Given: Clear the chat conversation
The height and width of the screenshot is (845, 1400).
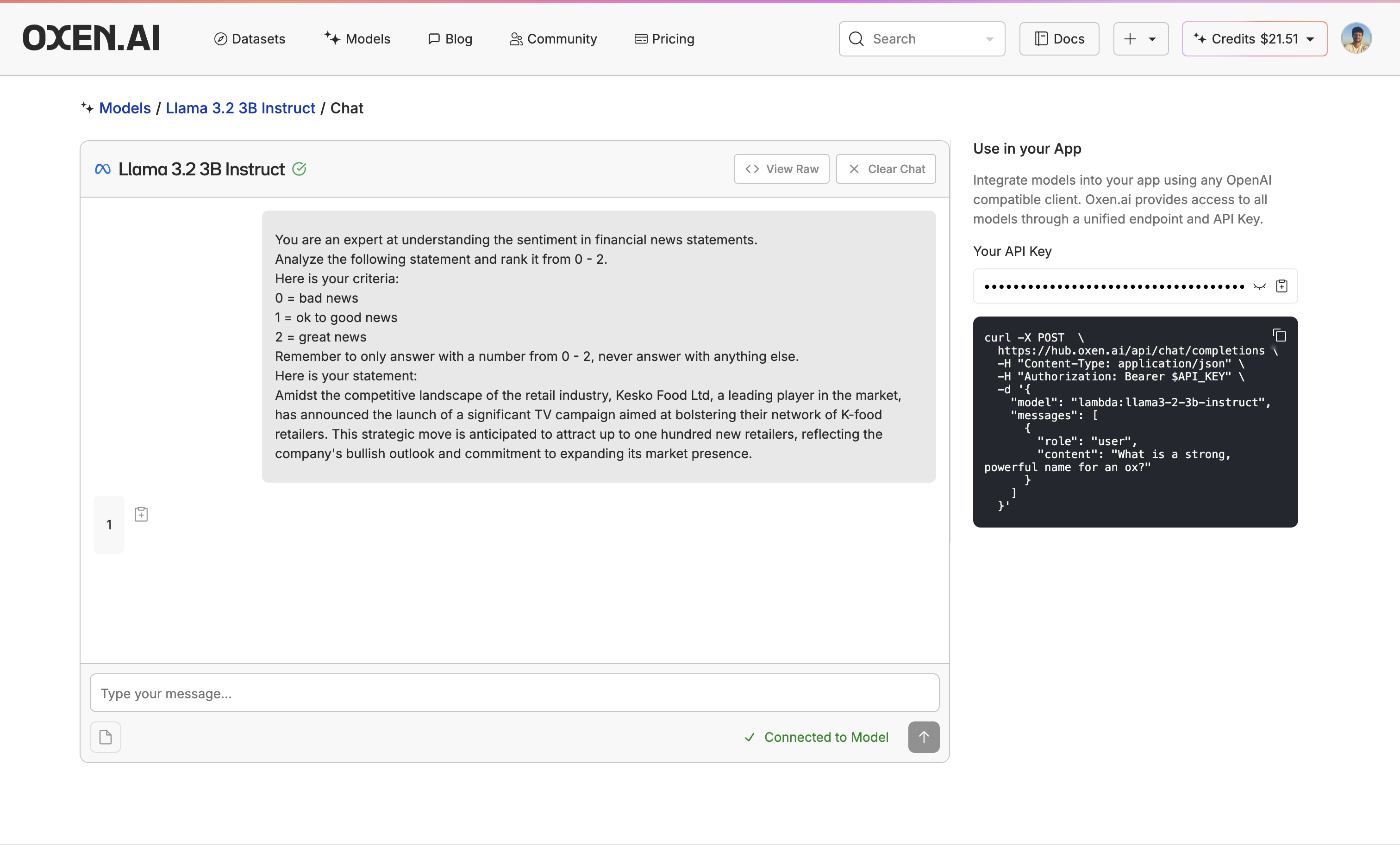Looking at the screenshot, I should (885, 169).
